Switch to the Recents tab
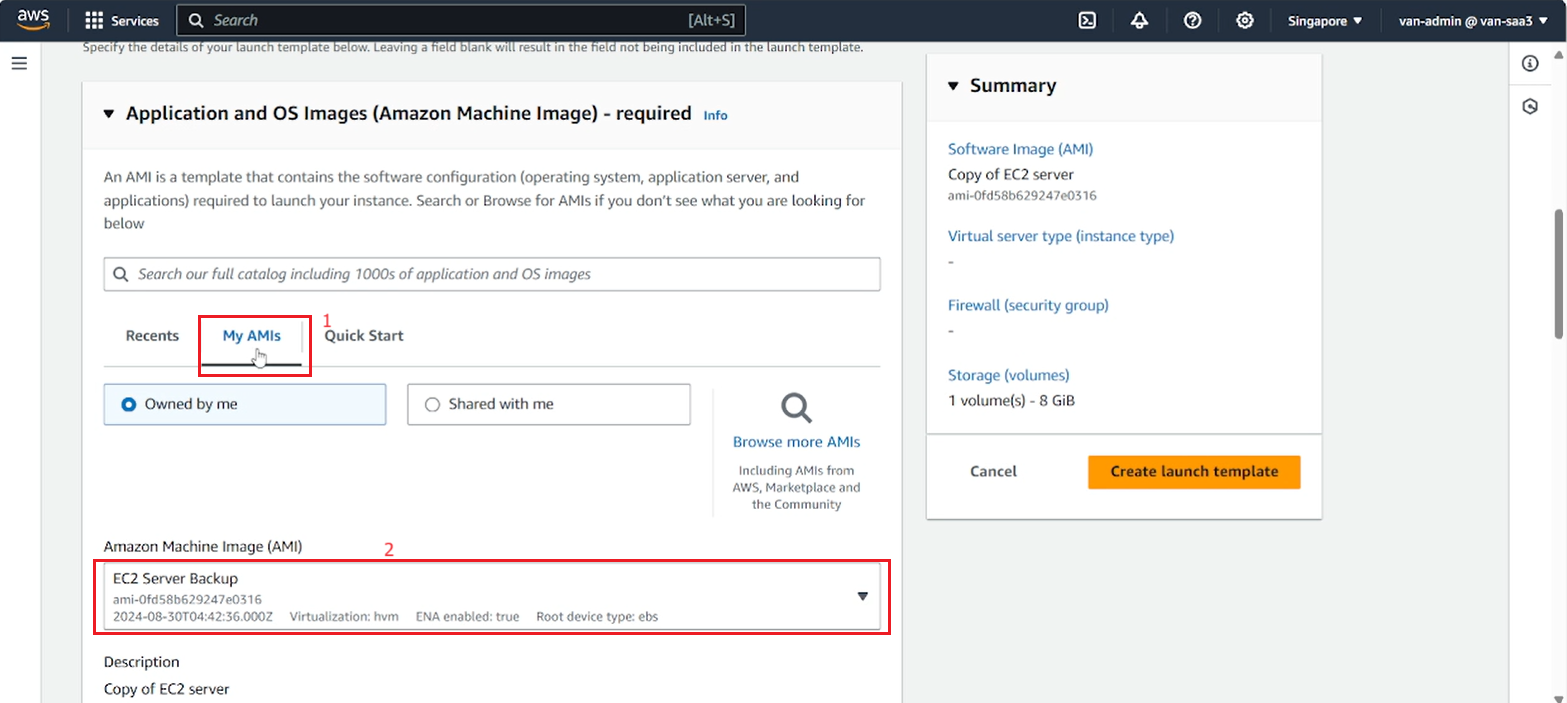 pos(152,336)
